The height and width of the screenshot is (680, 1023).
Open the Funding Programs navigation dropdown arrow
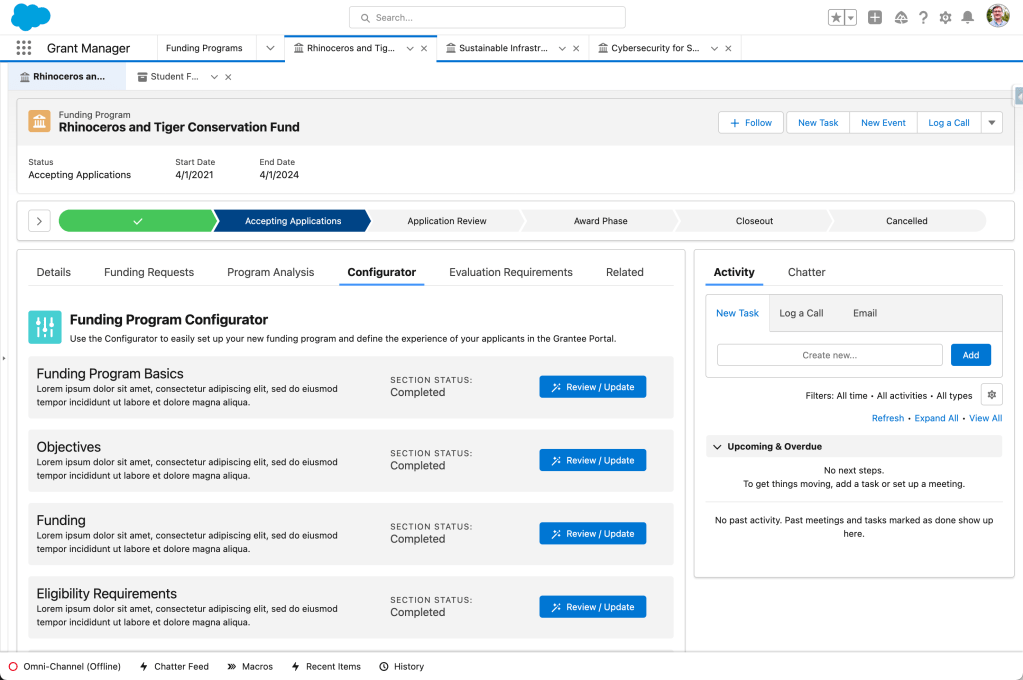(x=270, y=48)
